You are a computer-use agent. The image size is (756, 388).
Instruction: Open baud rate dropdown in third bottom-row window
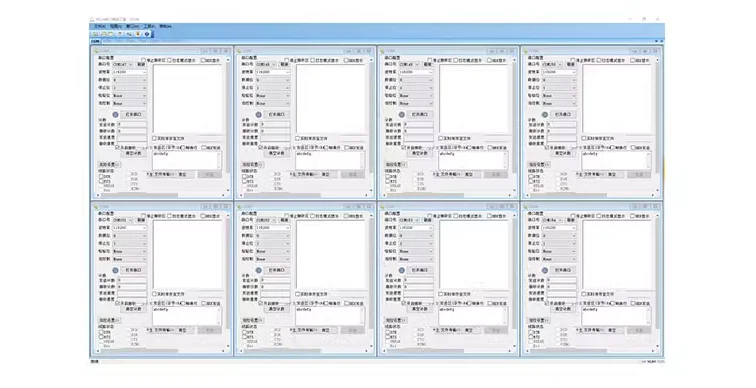point(416,228)
